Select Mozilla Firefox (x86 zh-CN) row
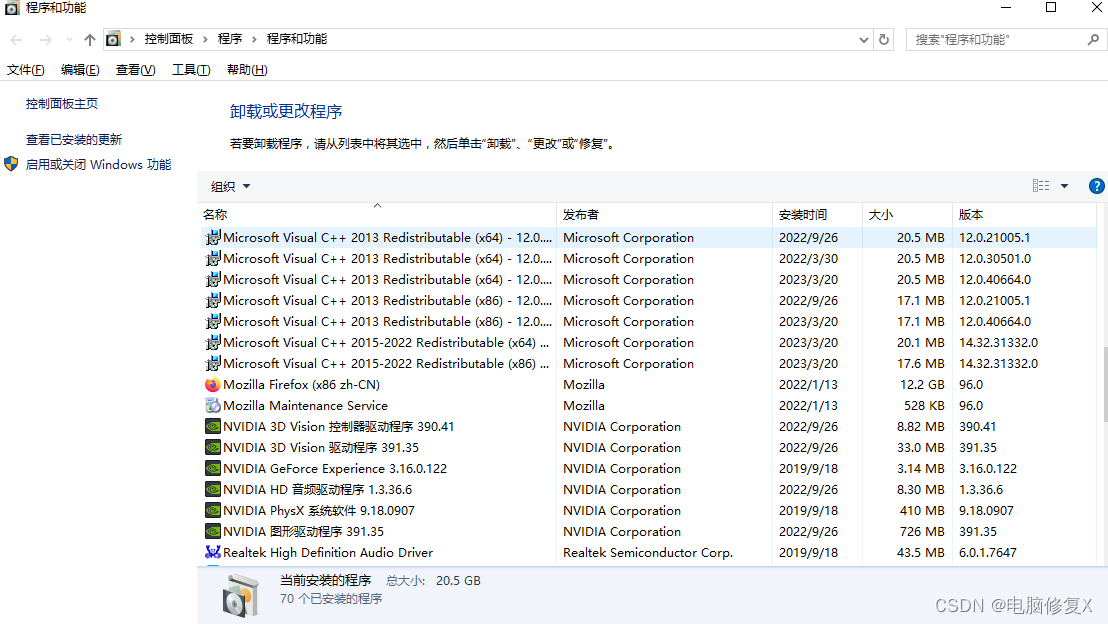This screenshot has height=624, width=1108. 647,384
